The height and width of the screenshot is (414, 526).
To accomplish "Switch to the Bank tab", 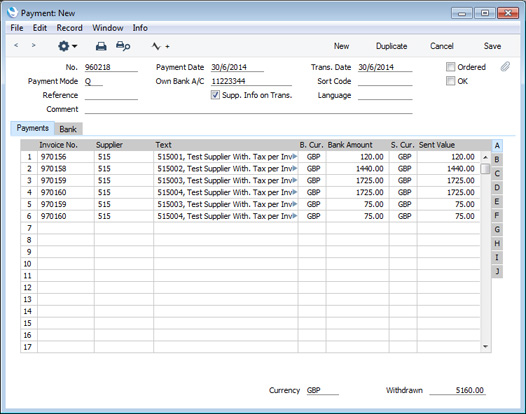I will point(68,129).
